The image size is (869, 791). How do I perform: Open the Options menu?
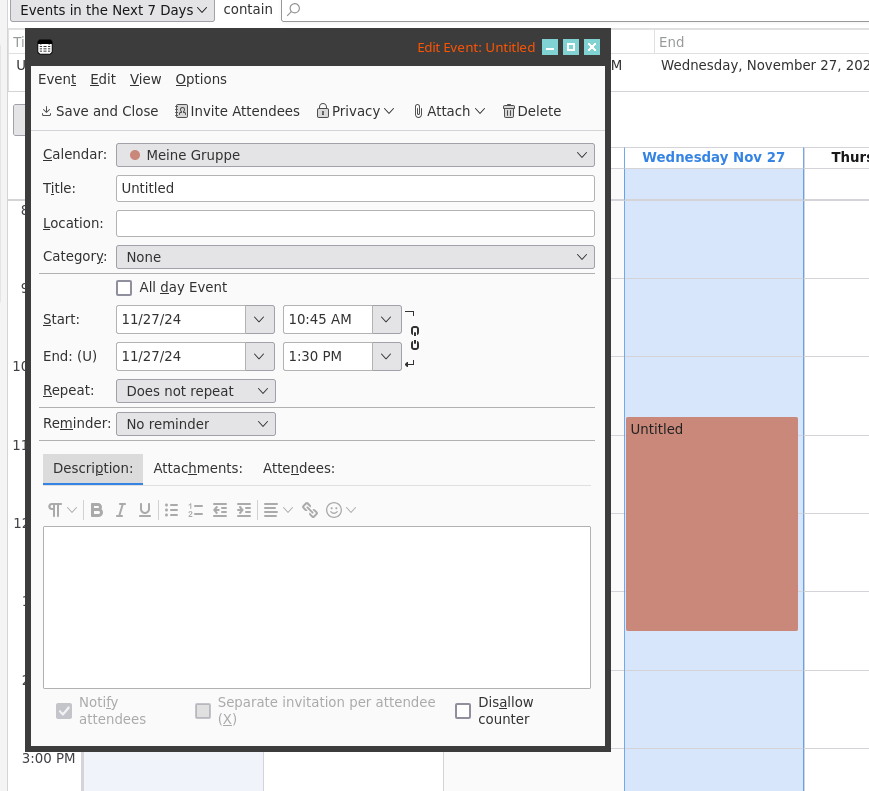click(201, 79)
